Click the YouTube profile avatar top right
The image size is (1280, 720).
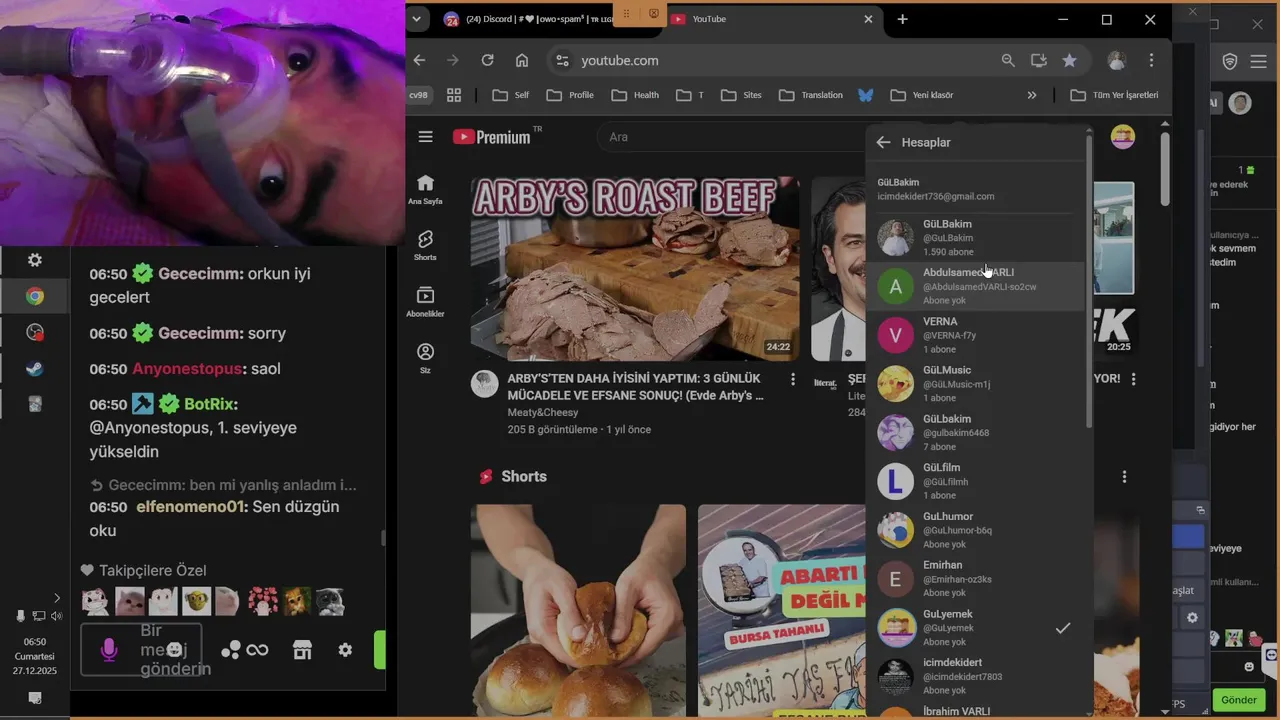(x=1123, y=137)
